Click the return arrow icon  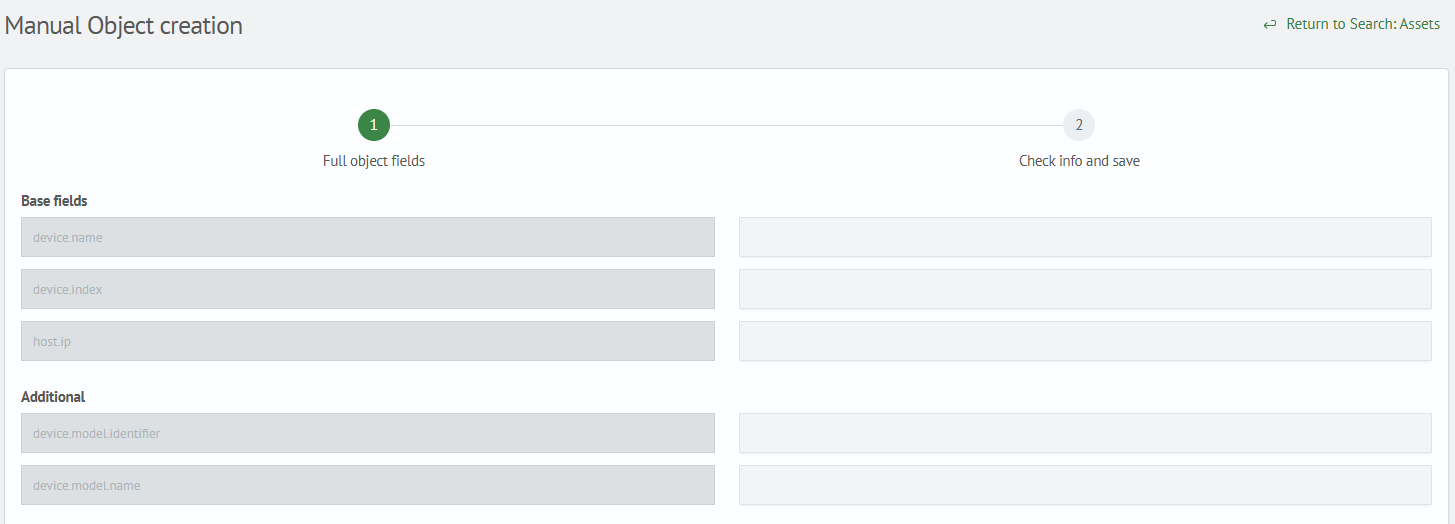1270,25
